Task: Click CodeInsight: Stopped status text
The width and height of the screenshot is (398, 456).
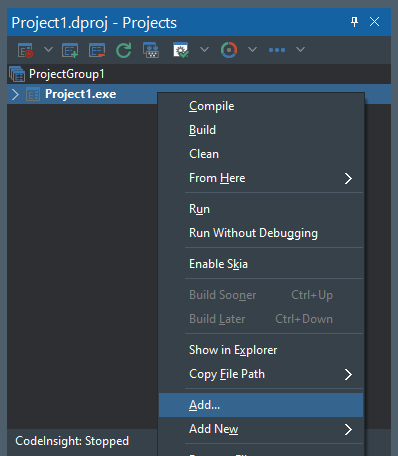Action: 72,441
